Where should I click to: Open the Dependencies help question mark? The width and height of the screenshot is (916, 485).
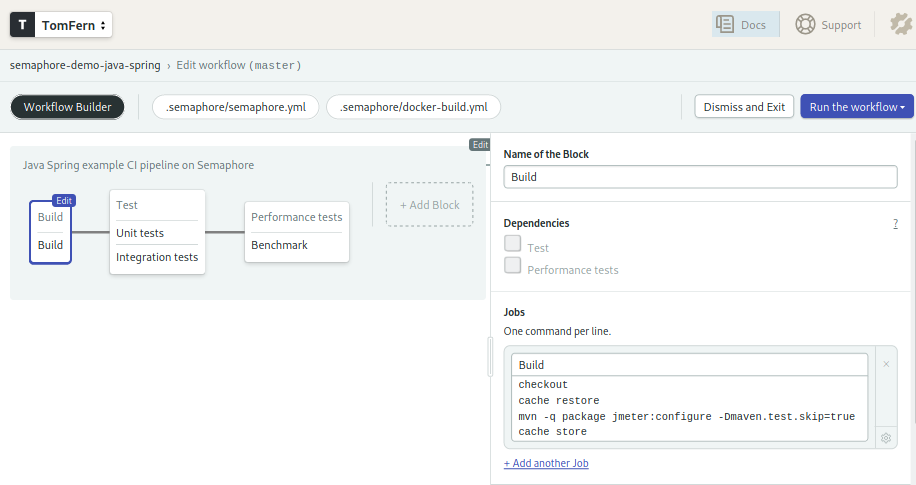(895, 224)
